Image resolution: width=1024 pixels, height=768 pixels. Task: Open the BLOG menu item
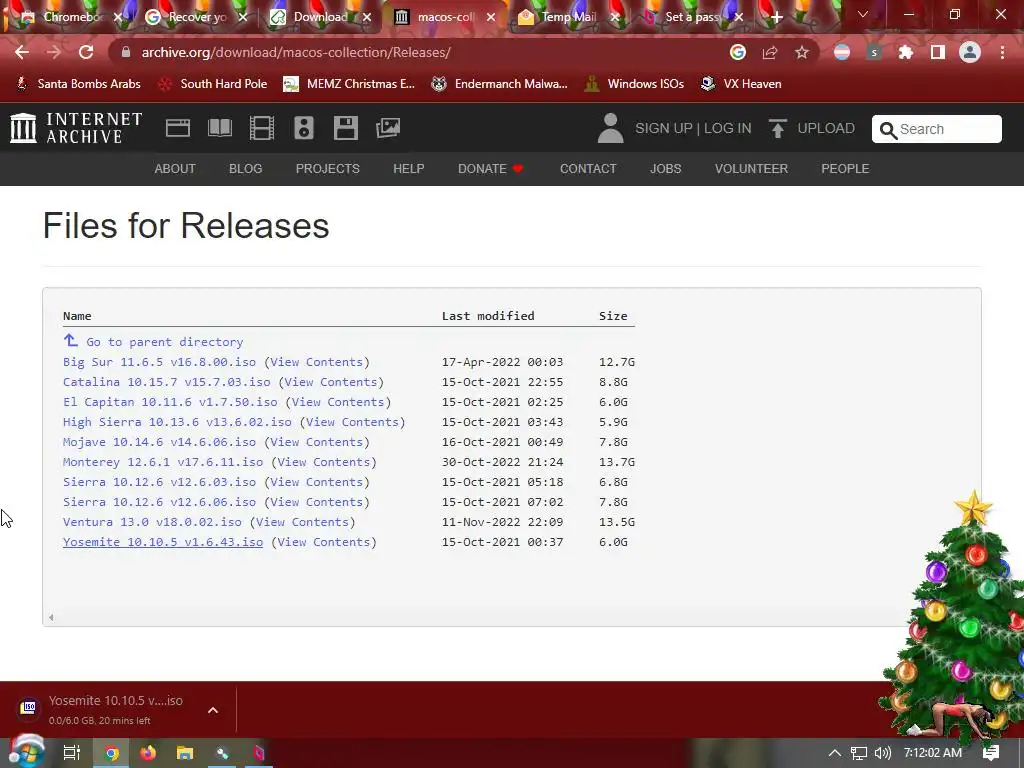[x=246, y=168]
